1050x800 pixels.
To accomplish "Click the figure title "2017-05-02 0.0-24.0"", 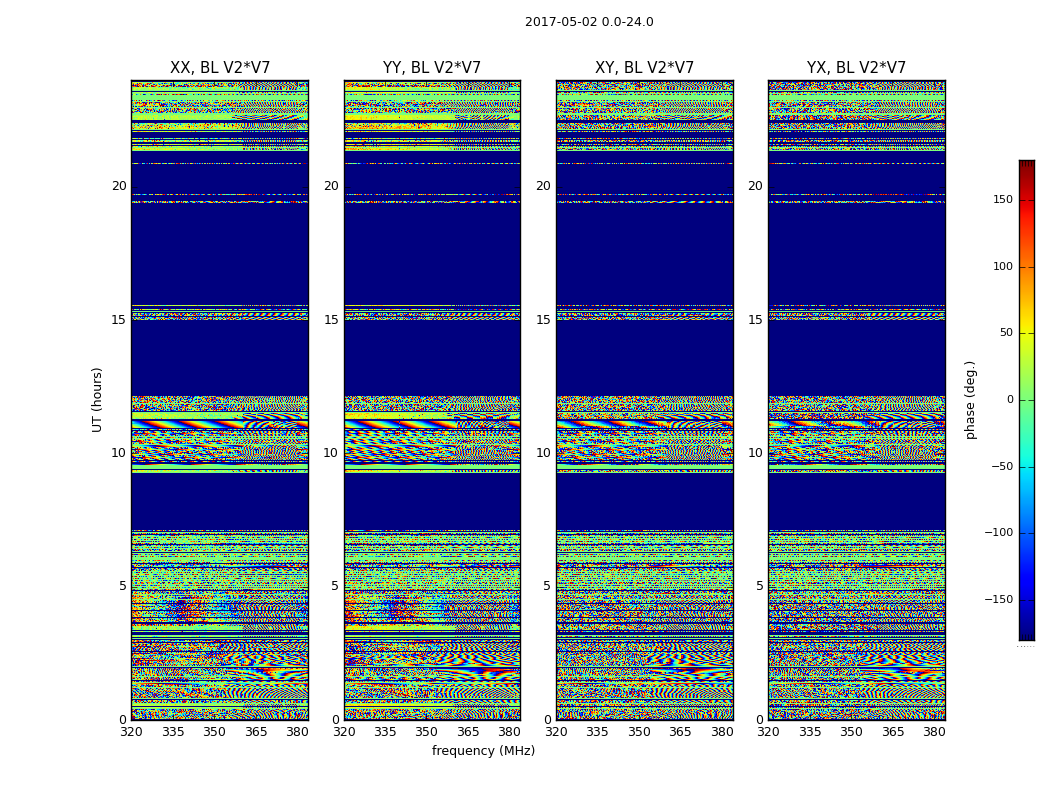I will pyautogui.click(x=589, y=22).
